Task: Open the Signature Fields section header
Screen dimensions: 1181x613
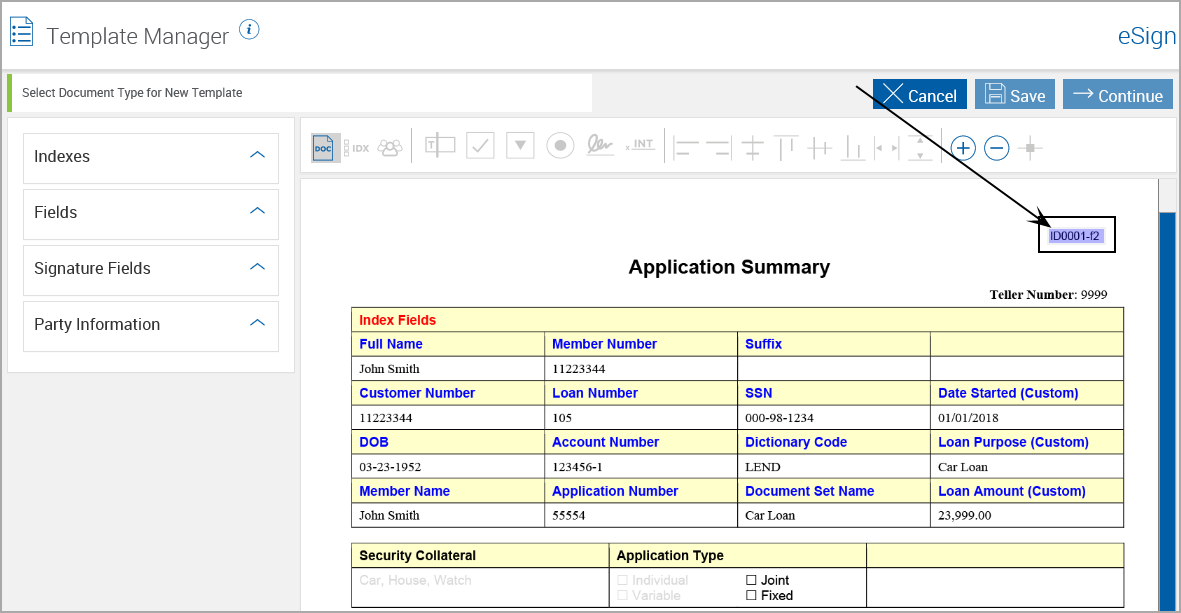Action: (151, 270)
